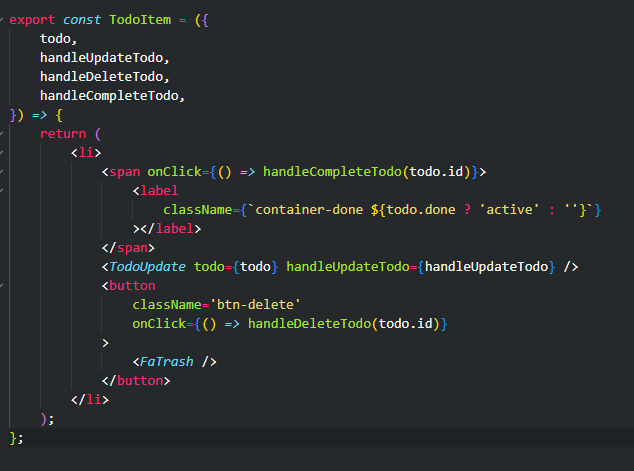Click the 'todo.done' expression

coord(421,210)
